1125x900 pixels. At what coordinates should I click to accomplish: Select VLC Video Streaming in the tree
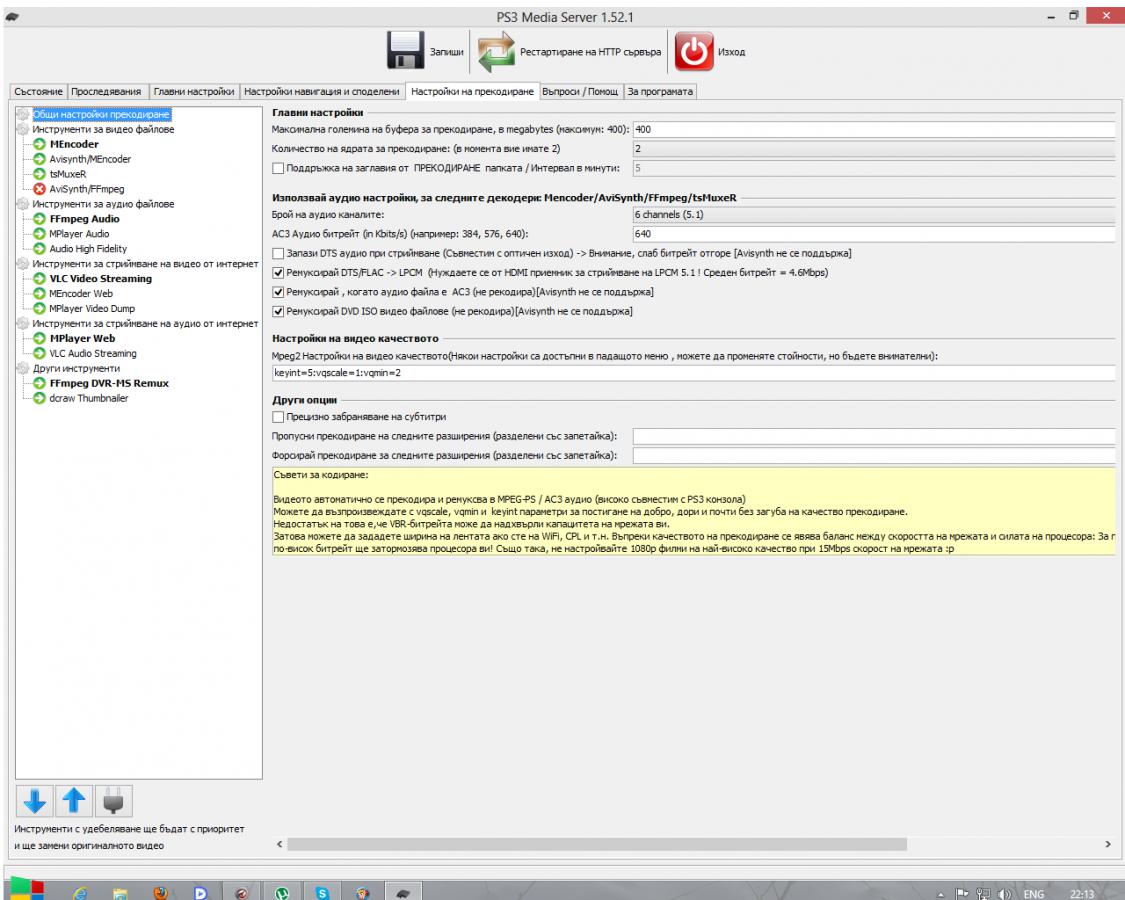tap(100, 278)
